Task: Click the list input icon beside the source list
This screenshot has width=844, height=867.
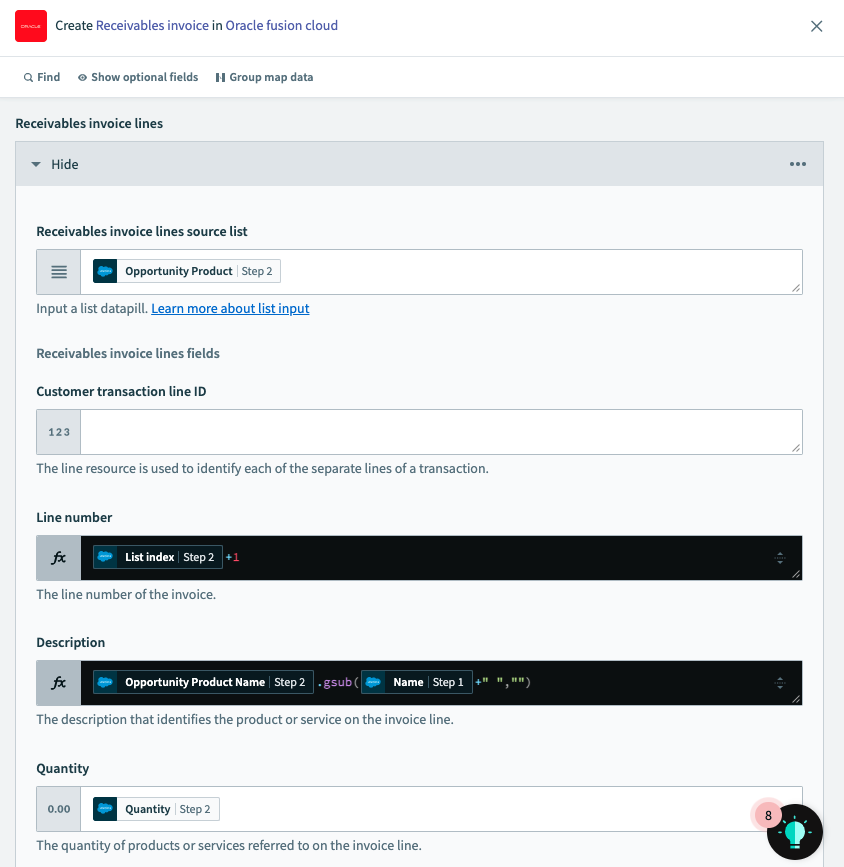Action: (57, 271)
